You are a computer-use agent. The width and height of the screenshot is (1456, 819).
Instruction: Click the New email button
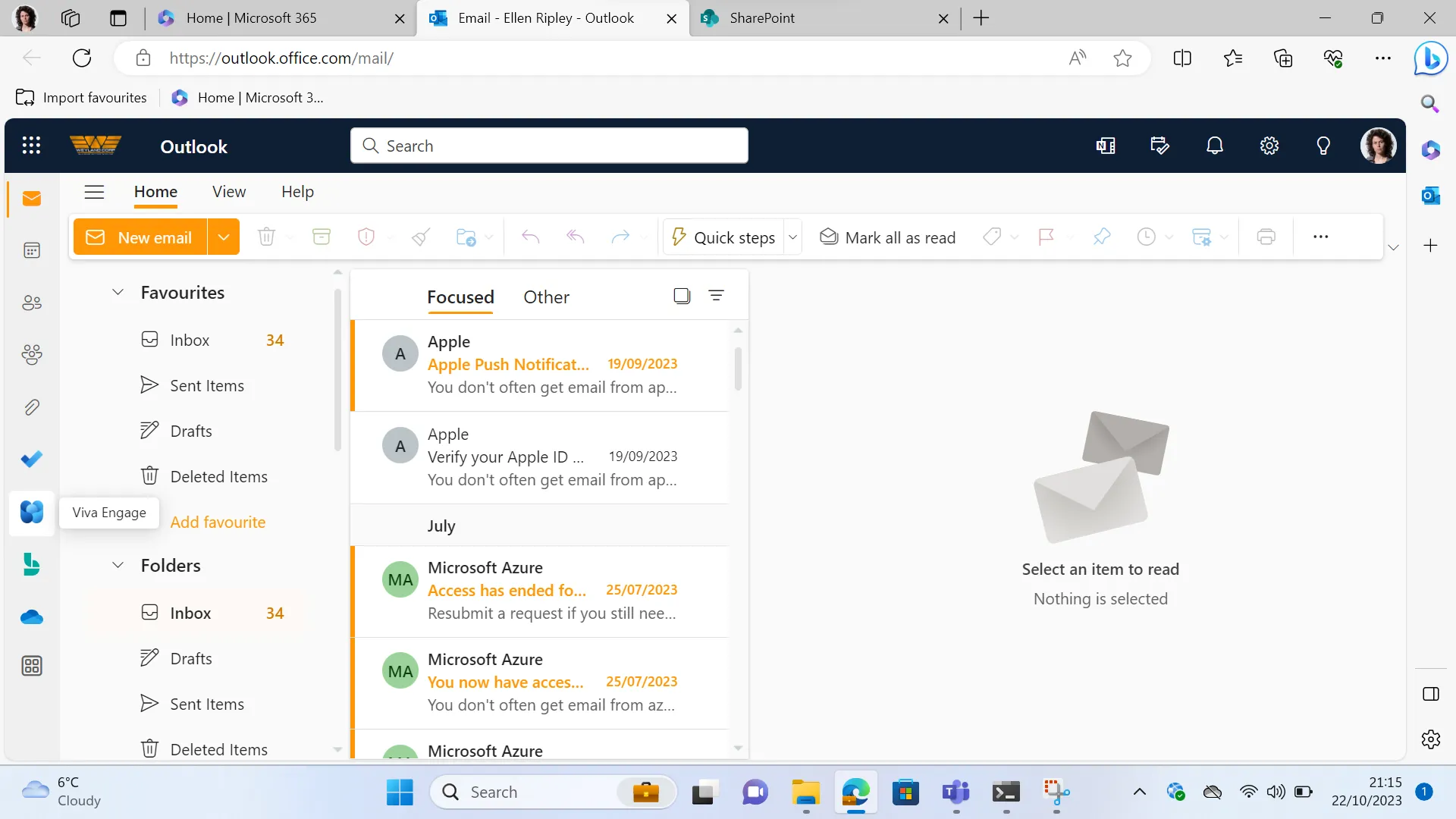pos(140,237)
